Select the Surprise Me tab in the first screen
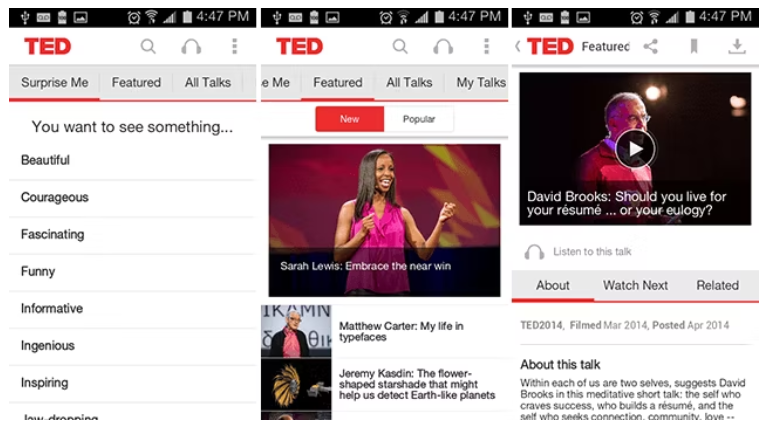This screenshot has width=771, height=434. coord(55,83)
